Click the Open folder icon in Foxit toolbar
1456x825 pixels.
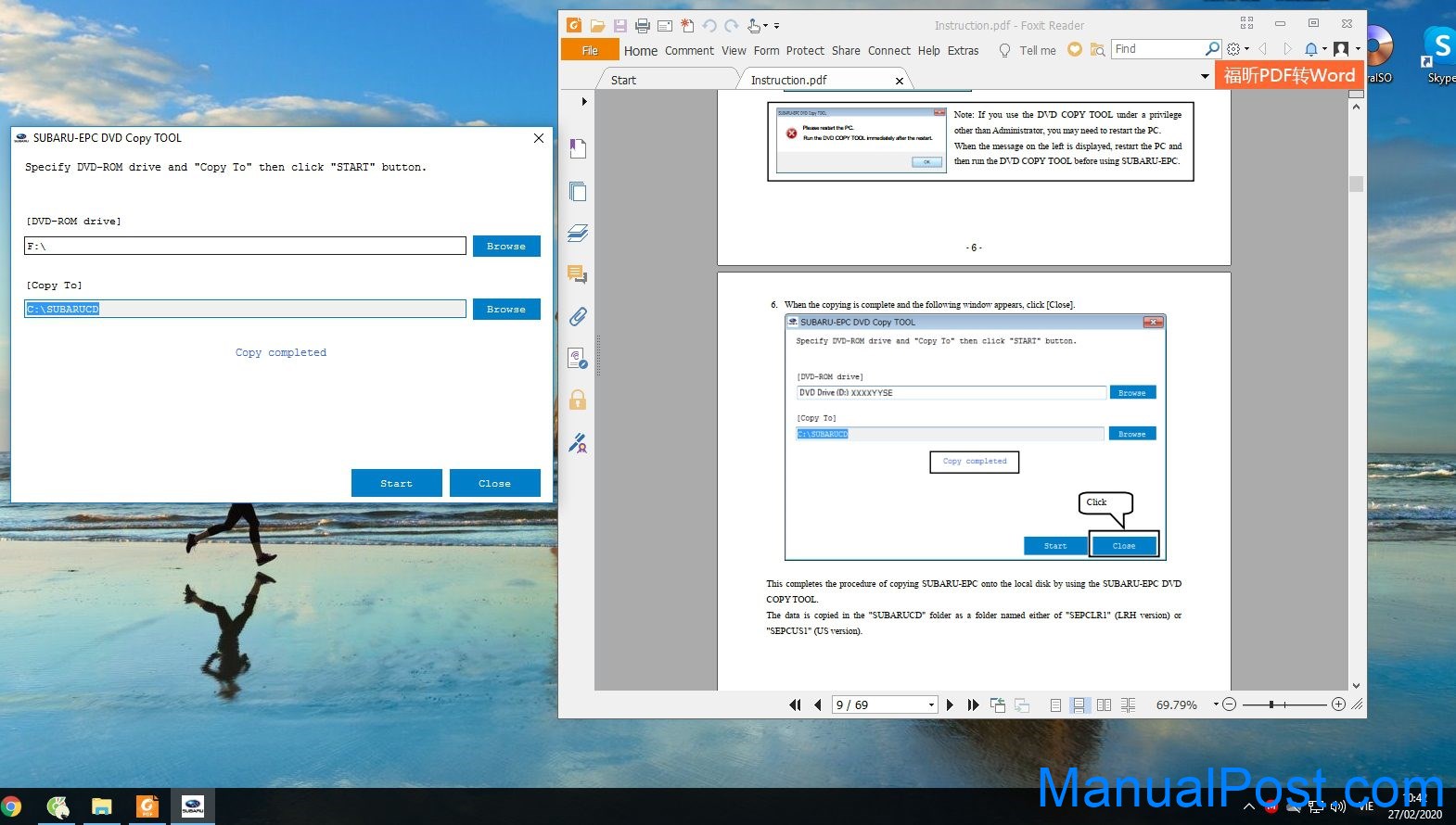(x=597, y=26)
